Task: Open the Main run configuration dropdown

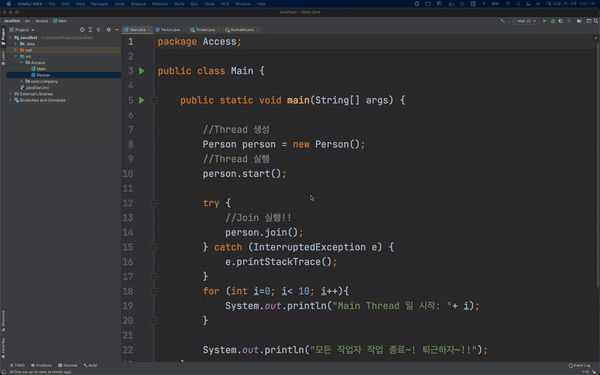Action: pos(524,21)
